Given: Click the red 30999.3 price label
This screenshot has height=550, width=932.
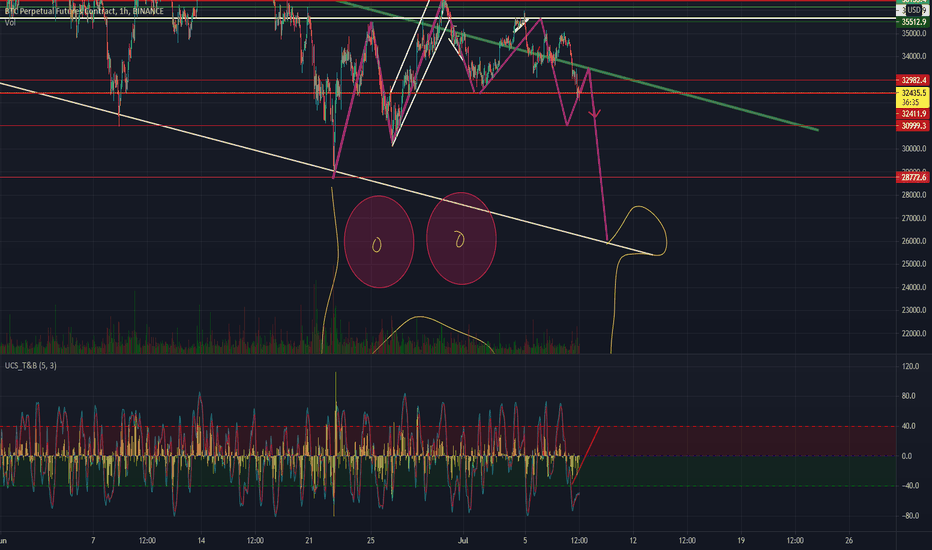Looking at the screenshot, I should pyautogui.click(x=913, y=125).
